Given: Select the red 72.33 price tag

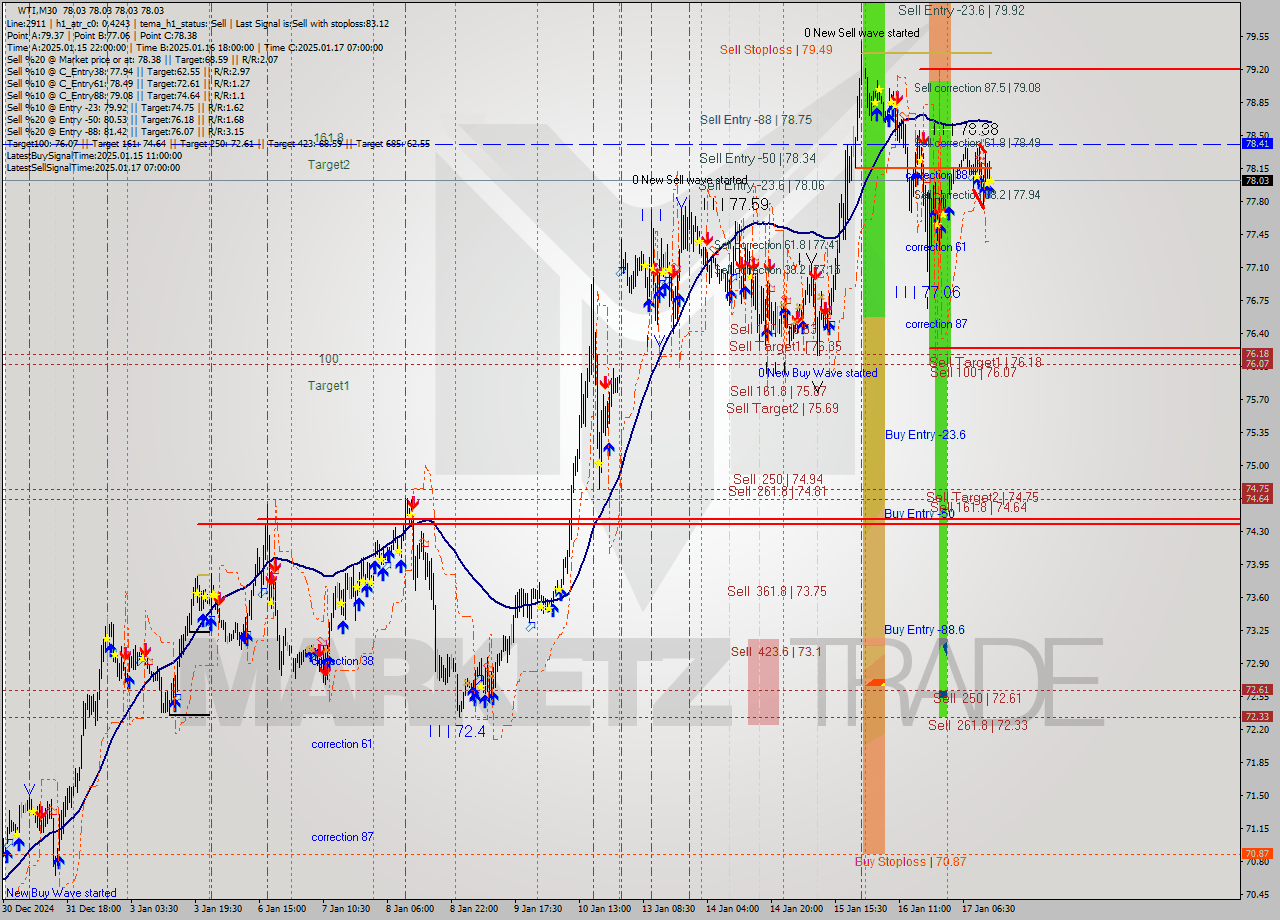Looking at the screenshot, I should pos(1257,716).
